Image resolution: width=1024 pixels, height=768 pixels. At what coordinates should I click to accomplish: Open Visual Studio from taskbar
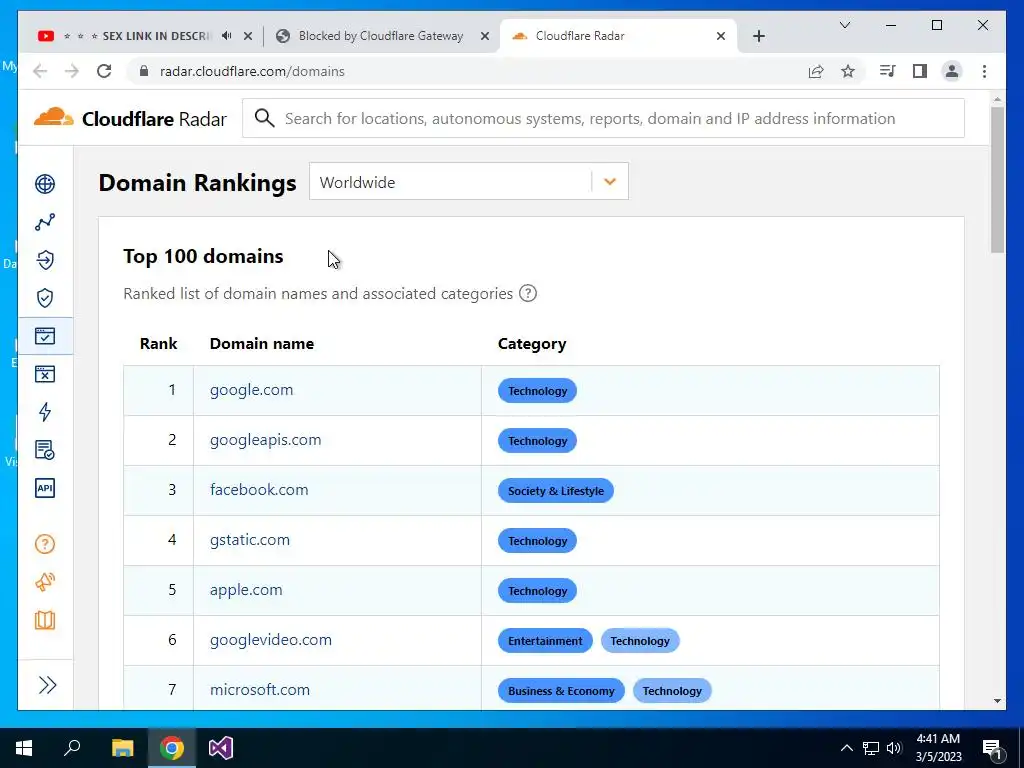[221, 748]
